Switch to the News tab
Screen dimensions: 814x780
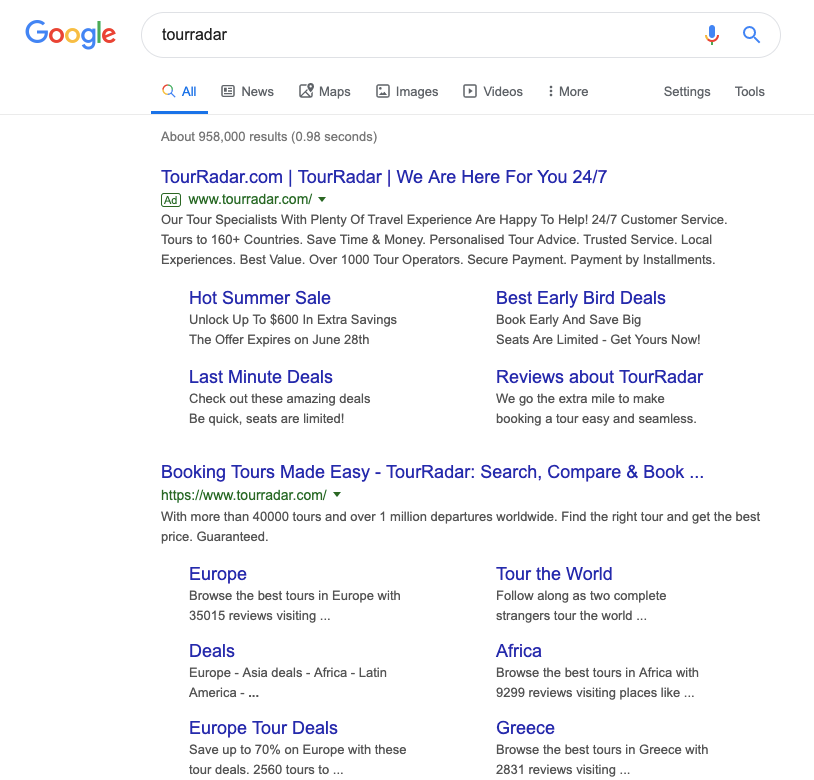click(x=248, y=91)
